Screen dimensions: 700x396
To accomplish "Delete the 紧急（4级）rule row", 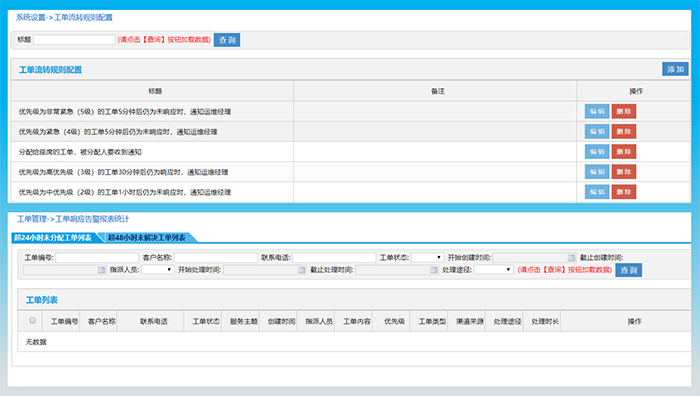I will click(624, 131).
